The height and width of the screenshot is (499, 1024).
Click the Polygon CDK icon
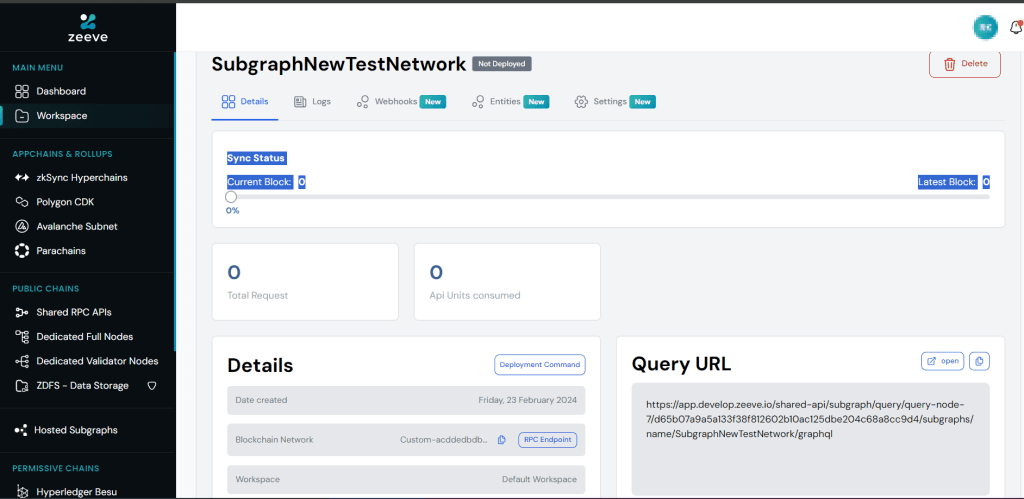click(22, 202)
